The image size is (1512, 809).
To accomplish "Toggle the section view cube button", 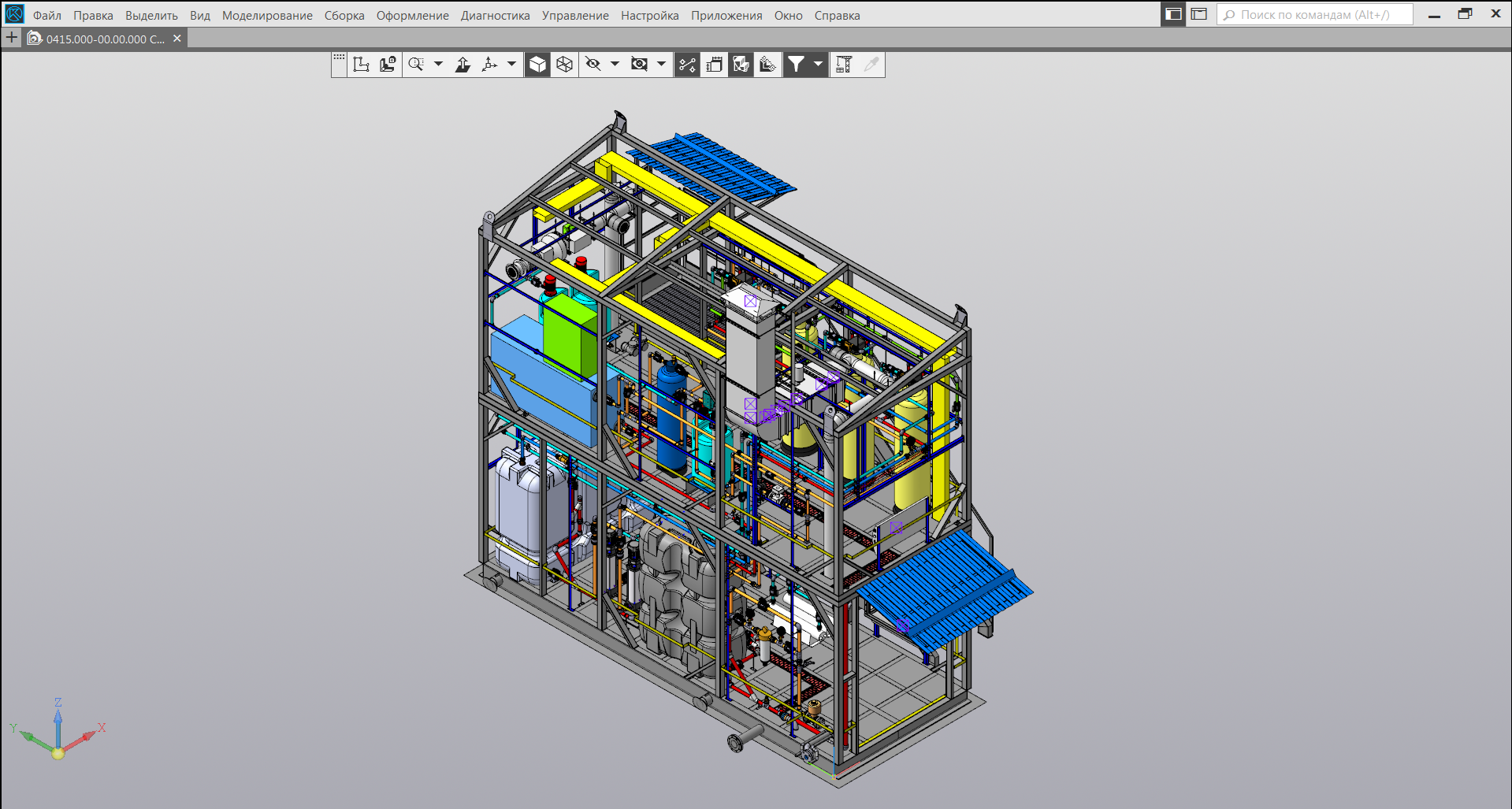I will [741, 65].
